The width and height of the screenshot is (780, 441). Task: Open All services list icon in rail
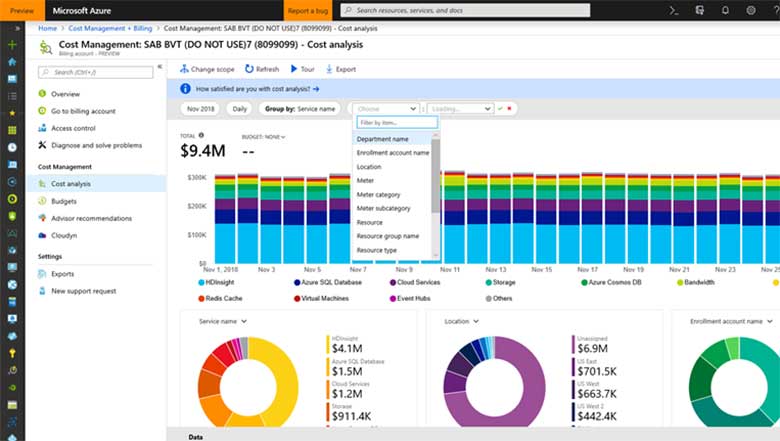coord(12,96)
